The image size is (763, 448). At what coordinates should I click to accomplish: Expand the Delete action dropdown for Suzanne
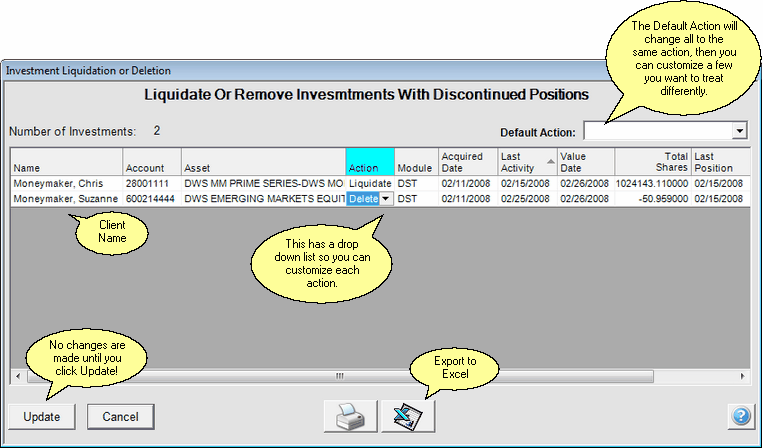pyautogui.click(x=386, y=199)
